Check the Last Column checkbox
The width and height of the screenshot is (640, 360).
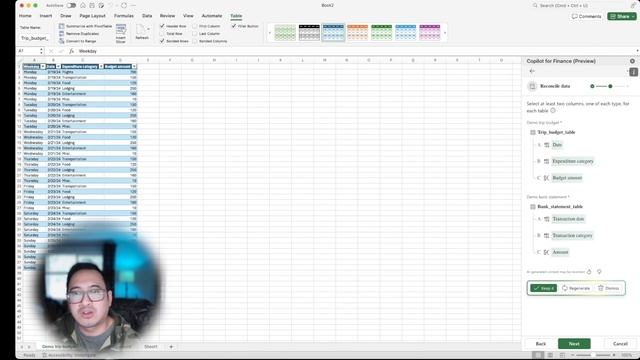(195, 33)
